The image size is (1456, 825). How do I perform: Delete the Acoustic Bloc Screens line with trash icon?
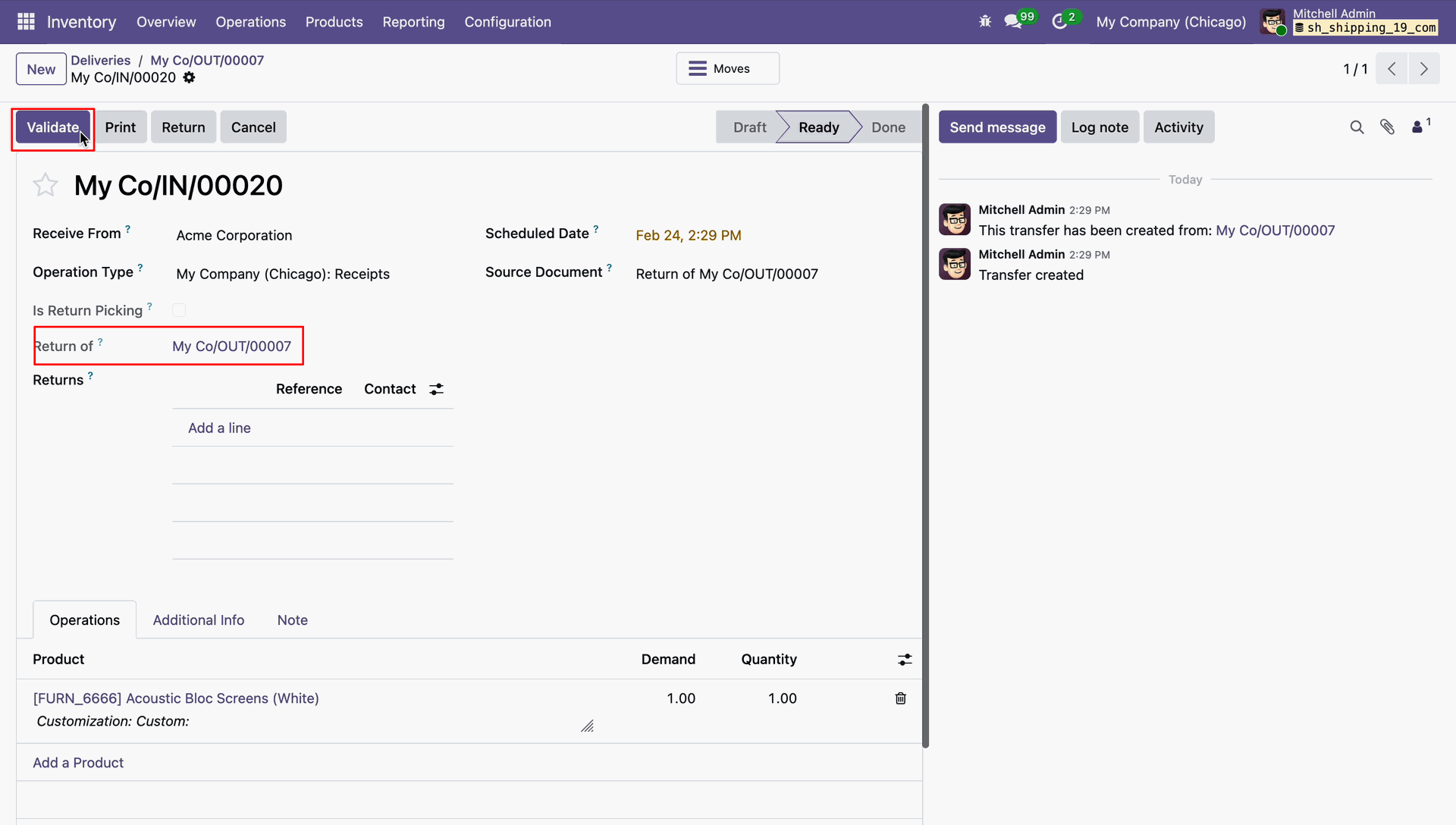[x=900, y=698]
